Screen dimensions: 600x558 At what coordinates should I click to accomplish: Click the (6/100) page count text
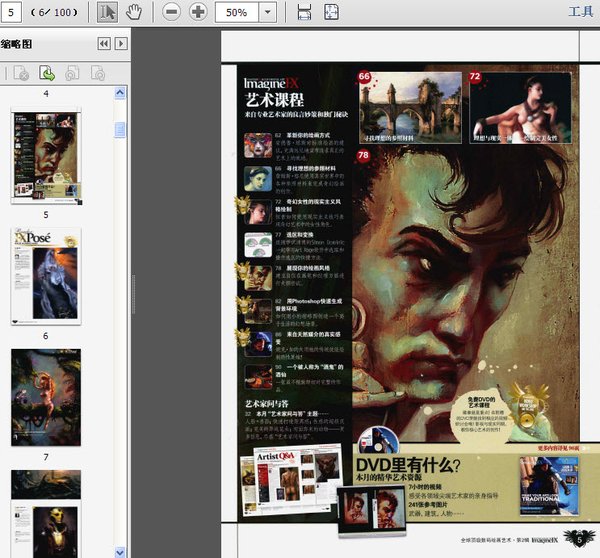54,13
